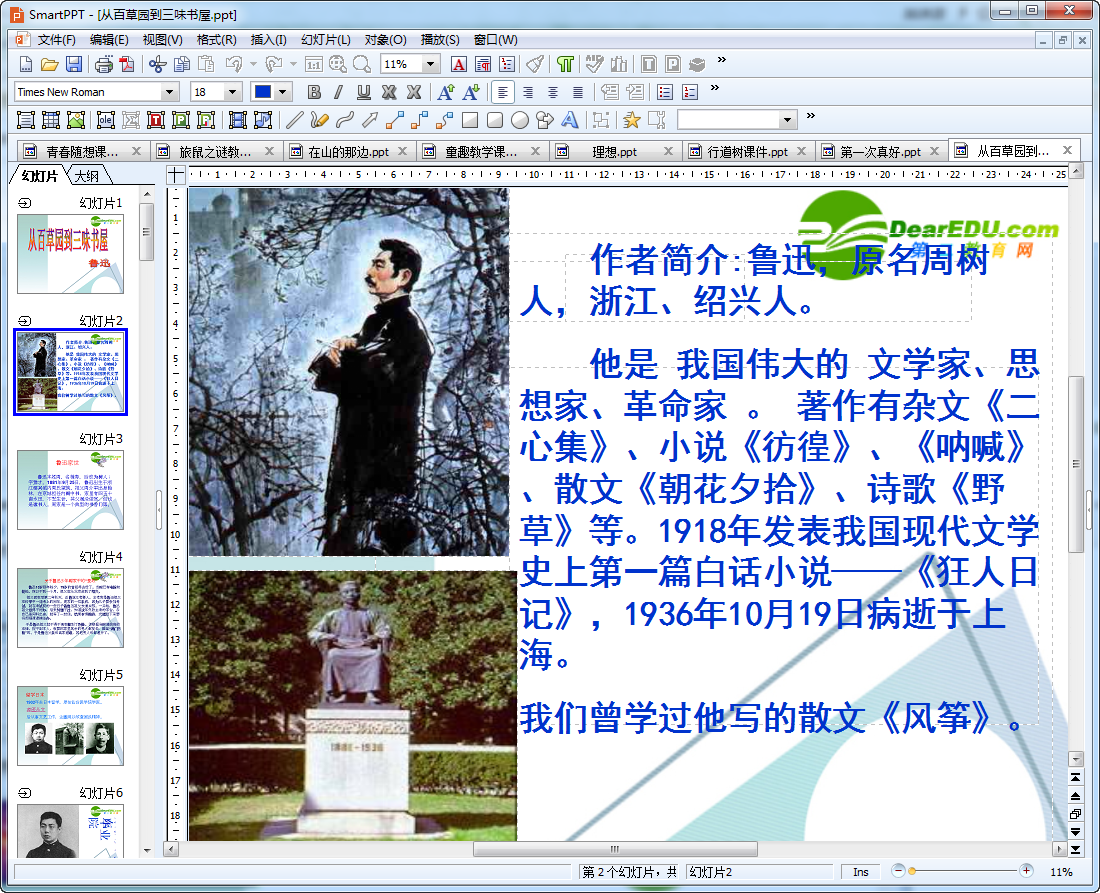
Task: Undo the last action
Action: (x=234, y=65)
